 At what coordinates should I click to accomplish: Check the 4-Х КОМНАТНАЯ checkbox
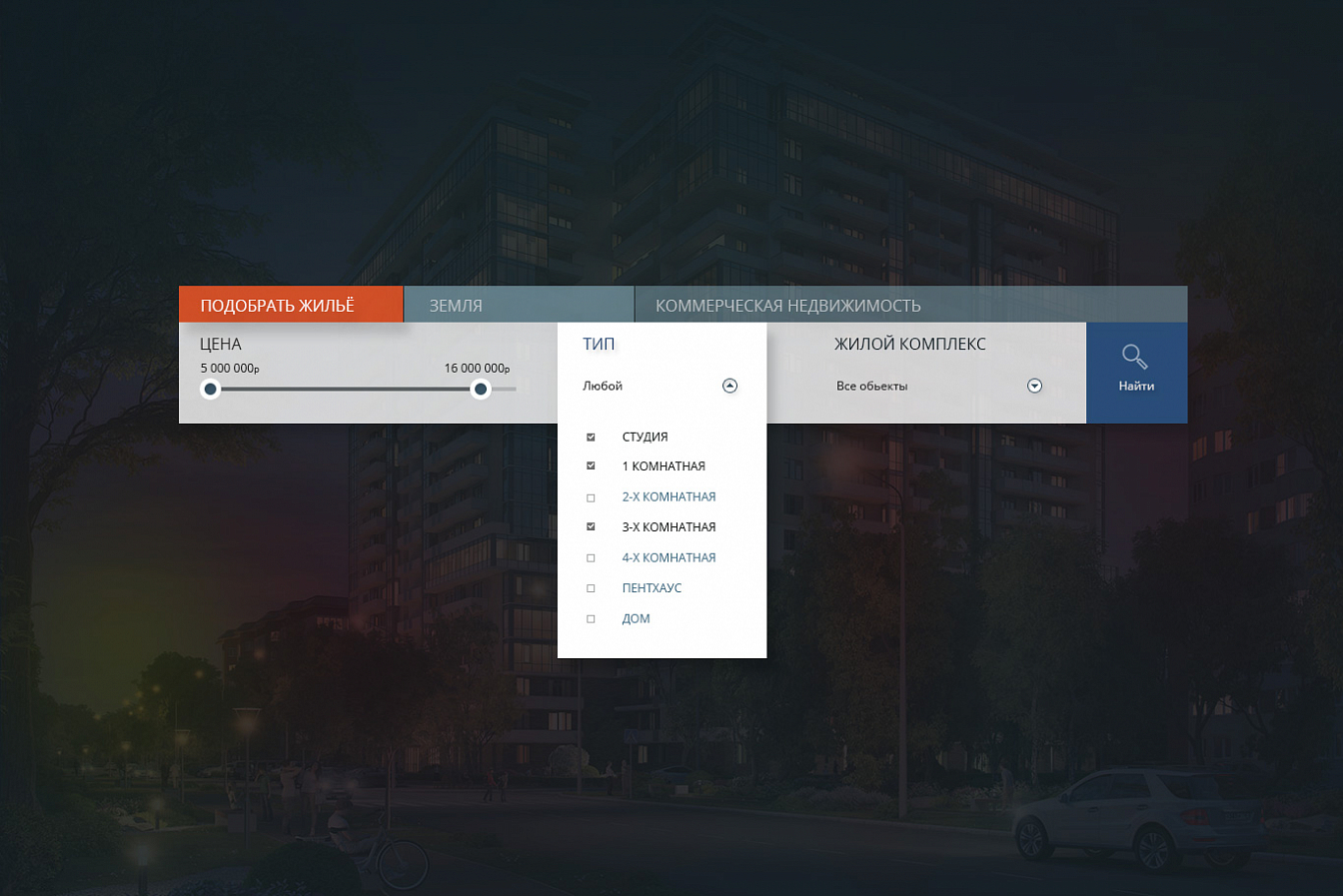[x=591, y=558]
